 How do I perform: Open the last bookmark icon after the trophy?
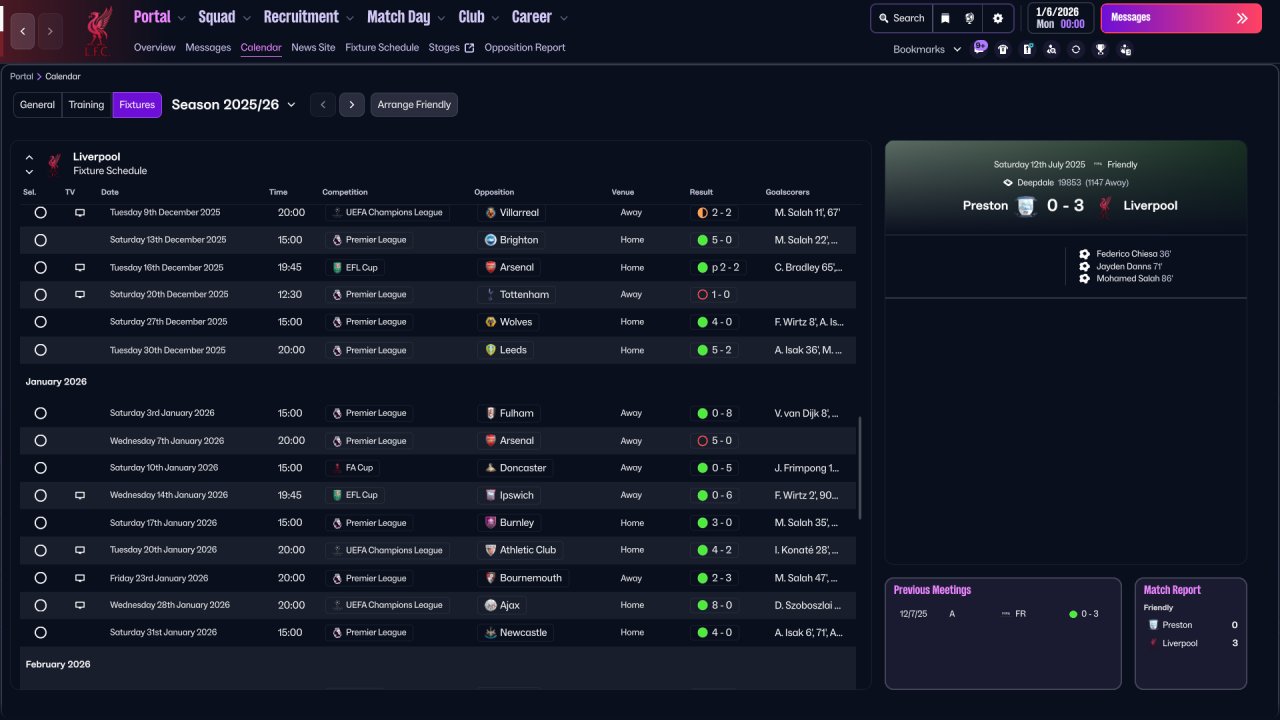1125,49
